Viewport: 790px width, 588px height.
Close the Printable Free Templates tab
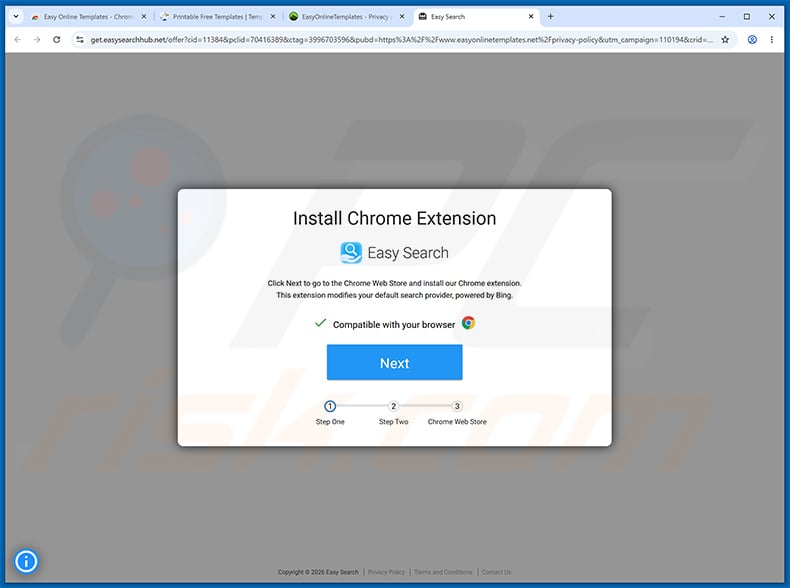[273, 17]
